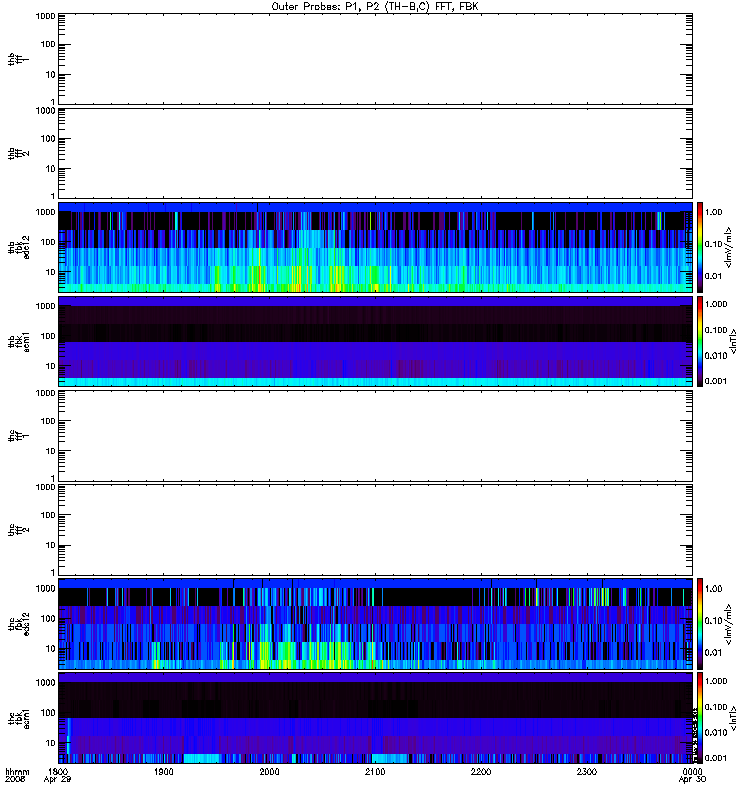Click the 10 y-tick of thc fff 1 panel
The height and width of the screenshot is (800, 750).
pyautogui.click(x=51, y=451)
